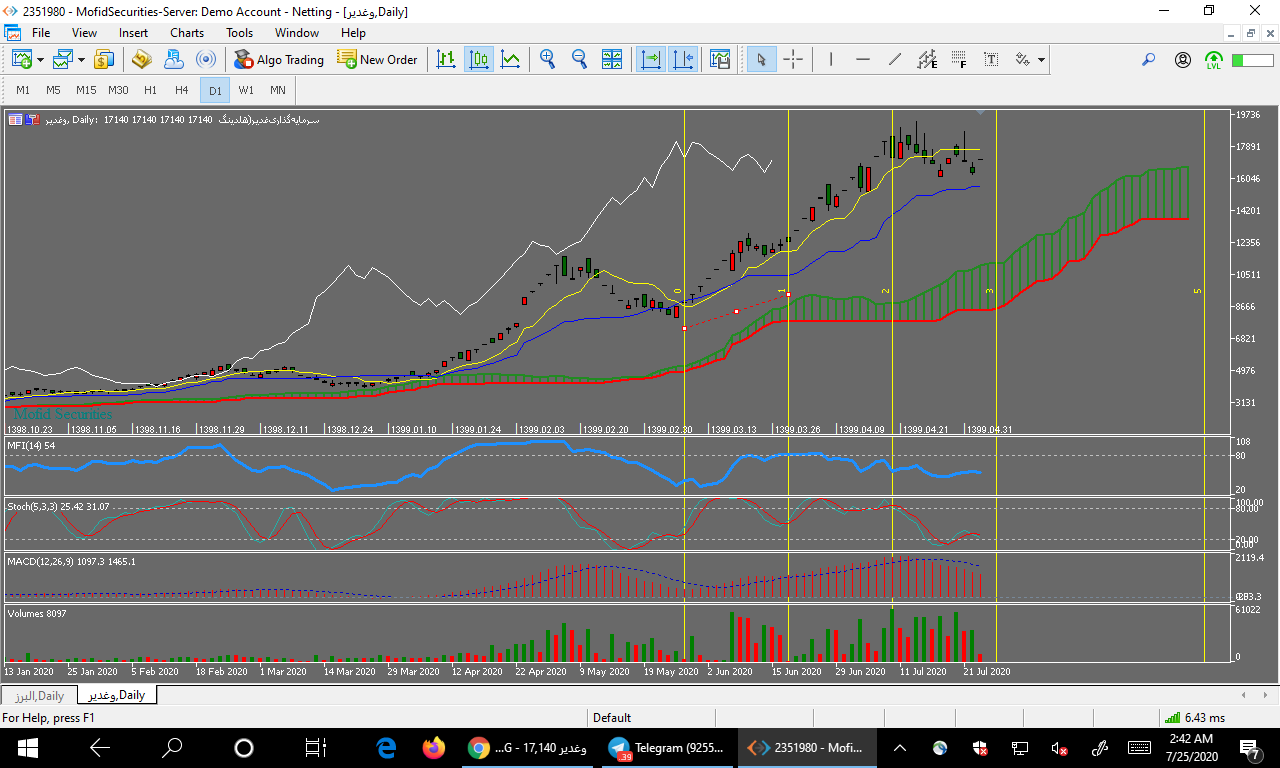Click the green LVL level icon
The height and width of the screenshot is (768, 1280).
coord(1214,60)
